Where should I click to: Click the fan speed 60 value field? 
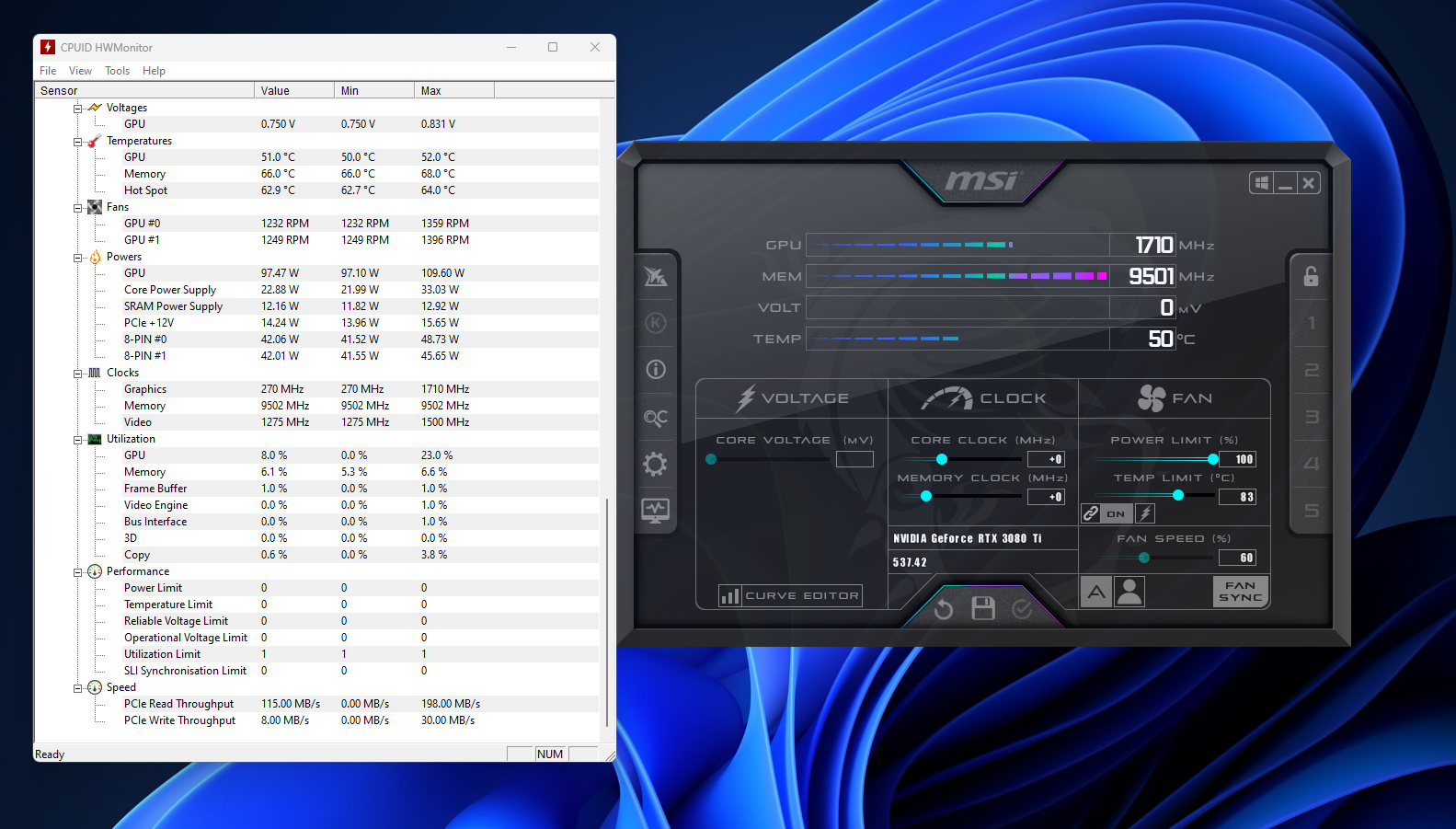coord(1237,558)
